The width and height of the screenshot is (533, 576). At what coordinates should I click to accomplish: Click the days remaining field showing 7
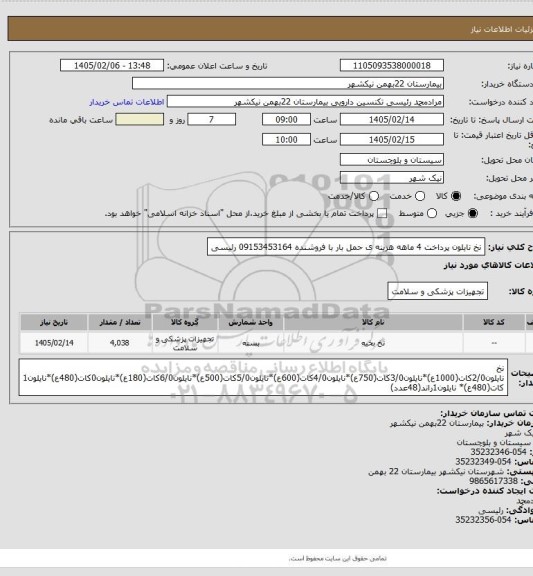[212, 120]
